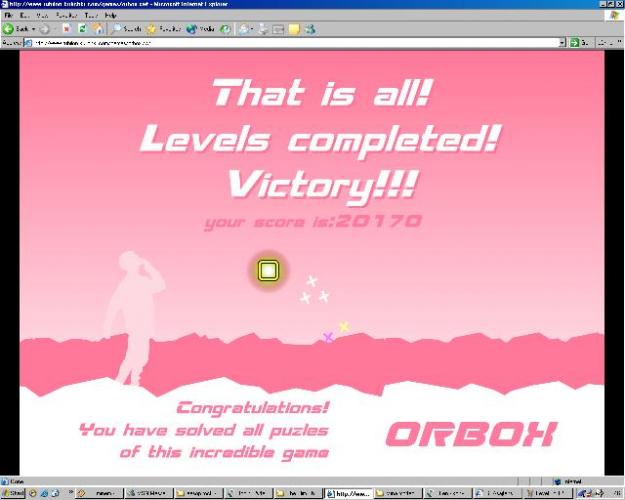Switch to second taskbar window button
This screenshot has width=625, height=500.
[x=148, y=493]
